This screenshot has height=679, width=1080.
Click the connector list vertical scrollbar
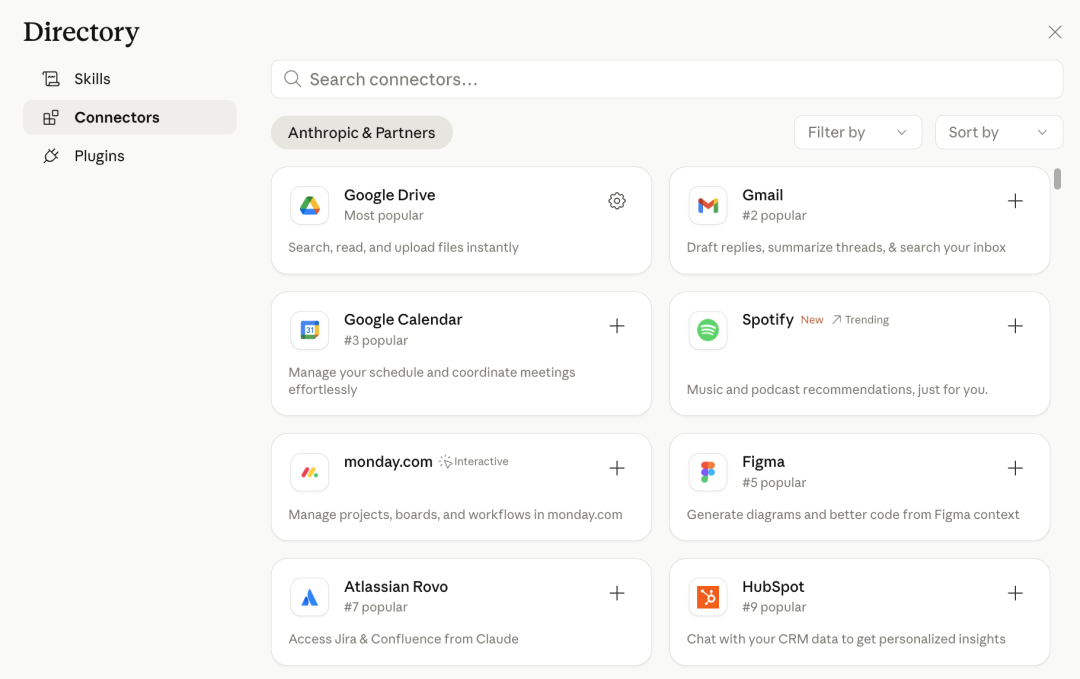1057,179
